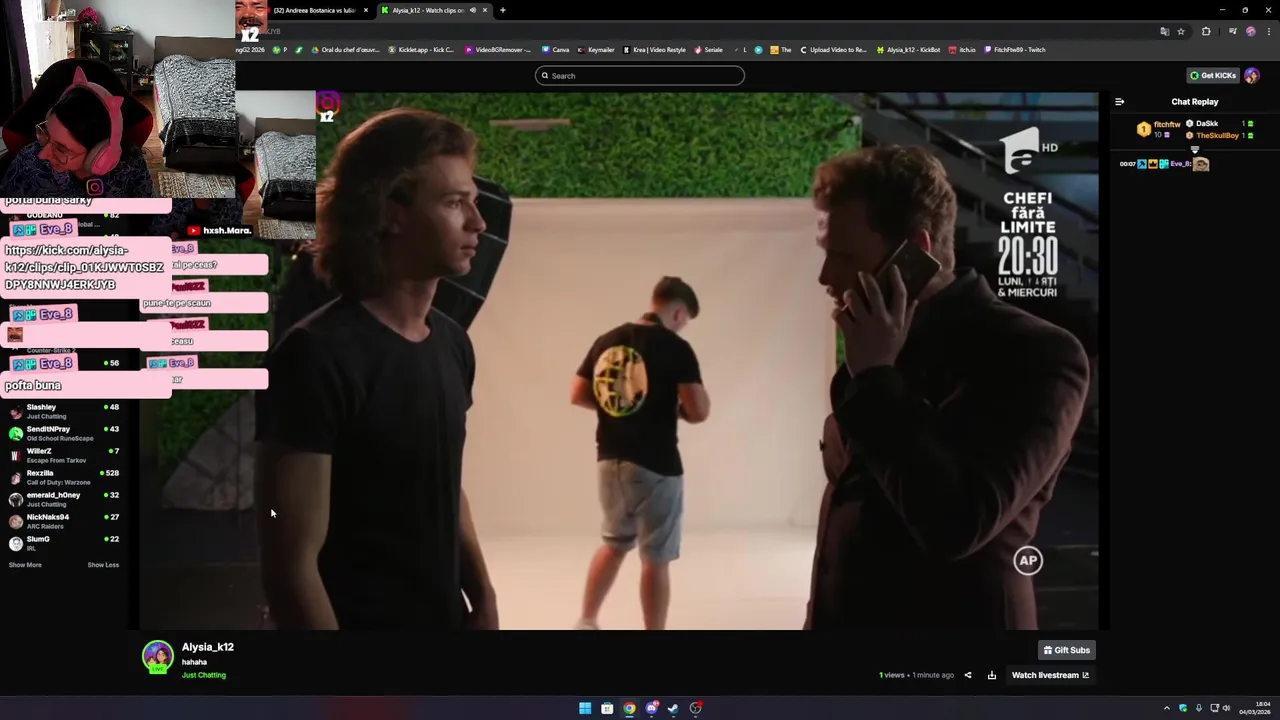Image resolution: width=1280 pixels, height=720 pixels.
Task: Open the user profile avatar menu
Action: click(1252, 76)
